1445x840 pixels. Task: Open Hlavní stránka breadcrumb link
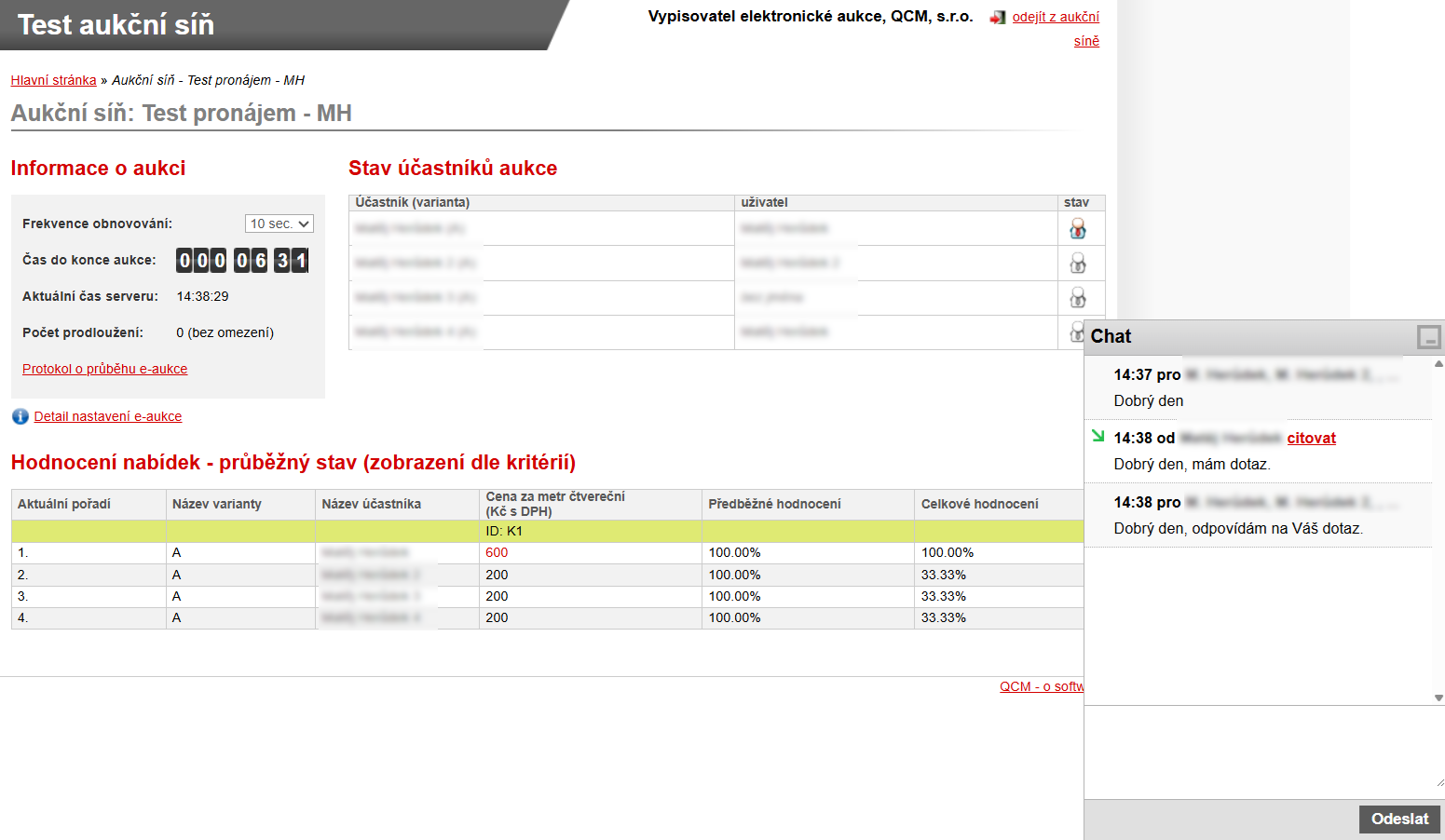point(53,80)
